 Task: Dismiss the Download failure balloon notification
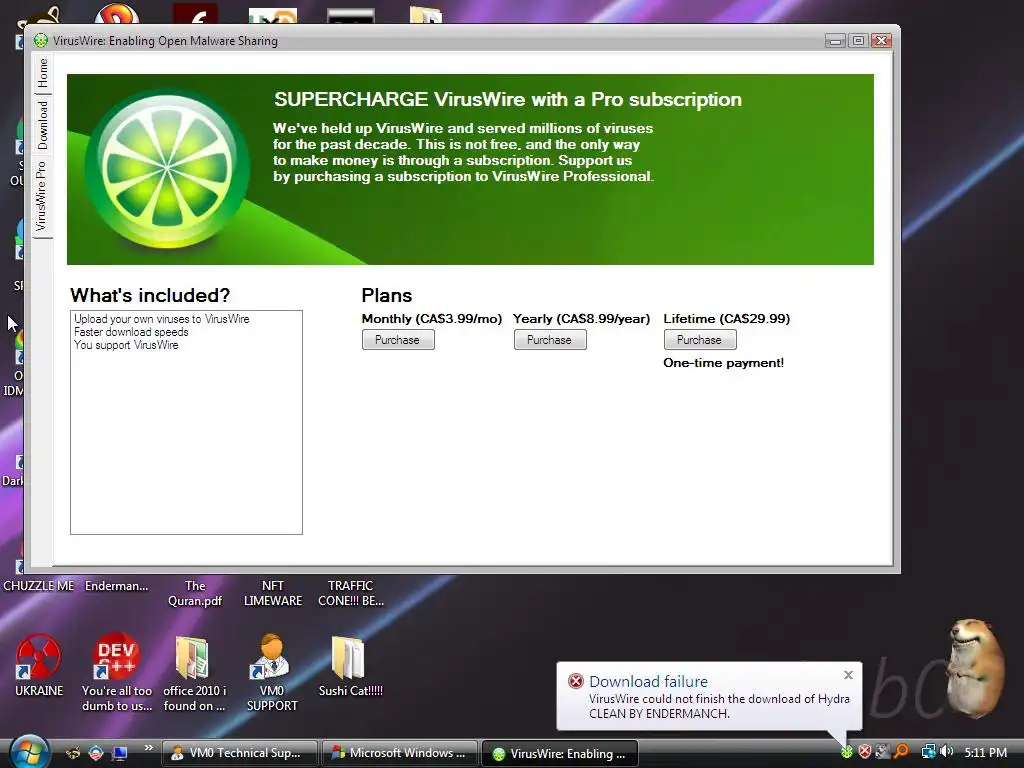point(848,675)
